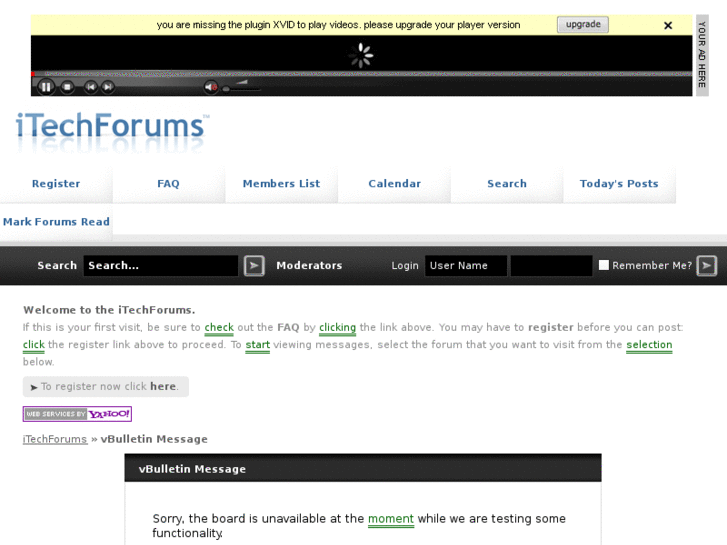727x545 pixels.
Task: Close the XVID plugin warning banner
Action: point(668,25)
